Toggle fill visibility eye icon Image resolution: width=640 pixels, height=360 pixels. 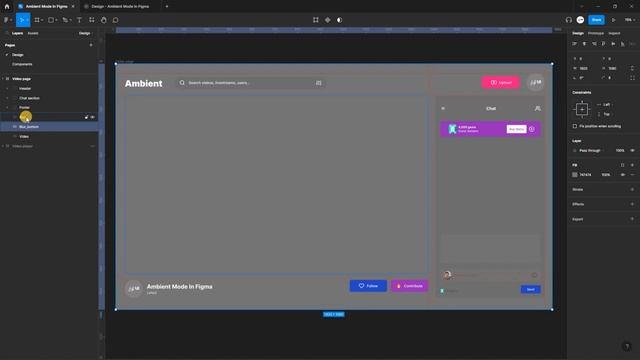pos(623,175)
